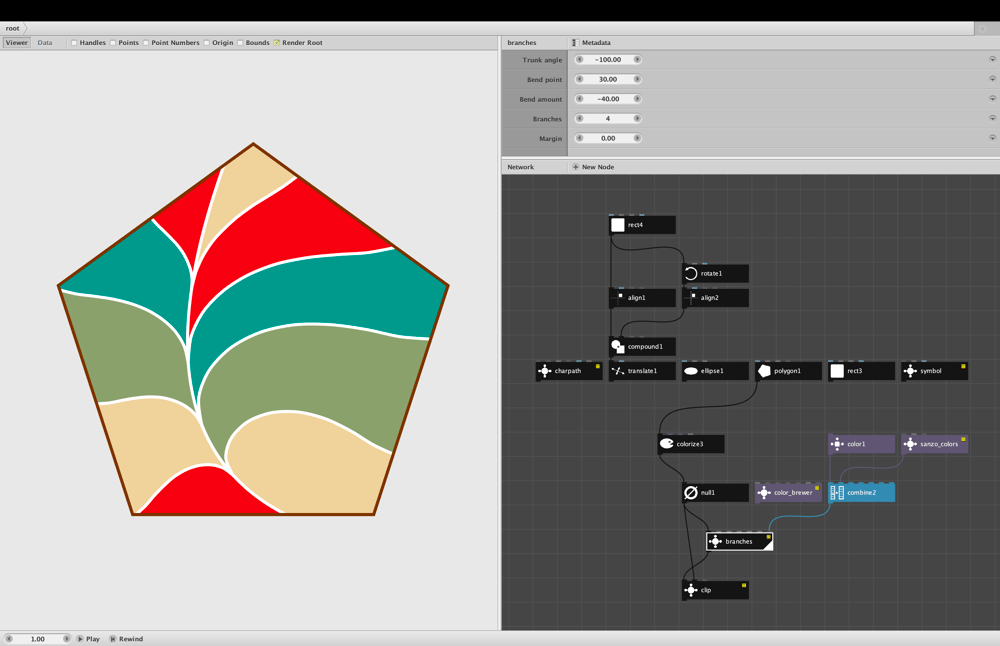The image size is (1000, 646).
Task: Select the sanzo_colors node icon
Action: (910, 444)
